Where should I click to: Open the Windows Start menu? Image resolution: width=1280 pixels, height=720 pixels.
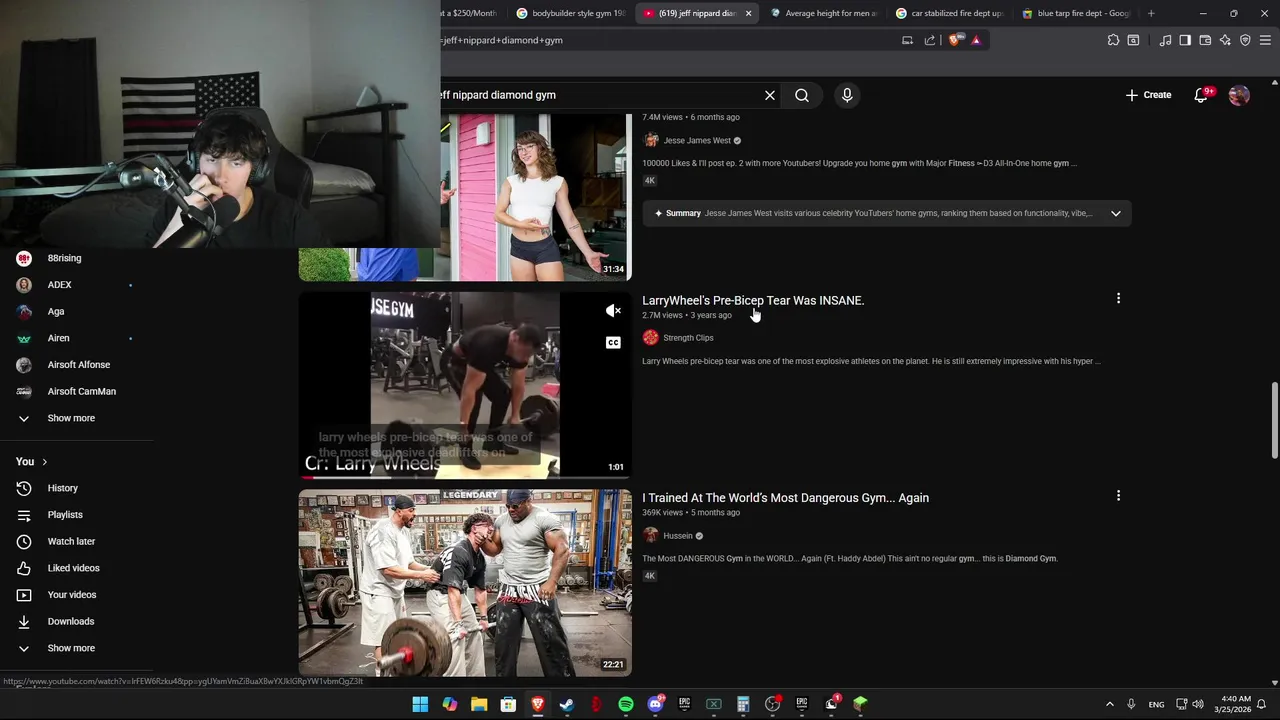pos(420,704)
